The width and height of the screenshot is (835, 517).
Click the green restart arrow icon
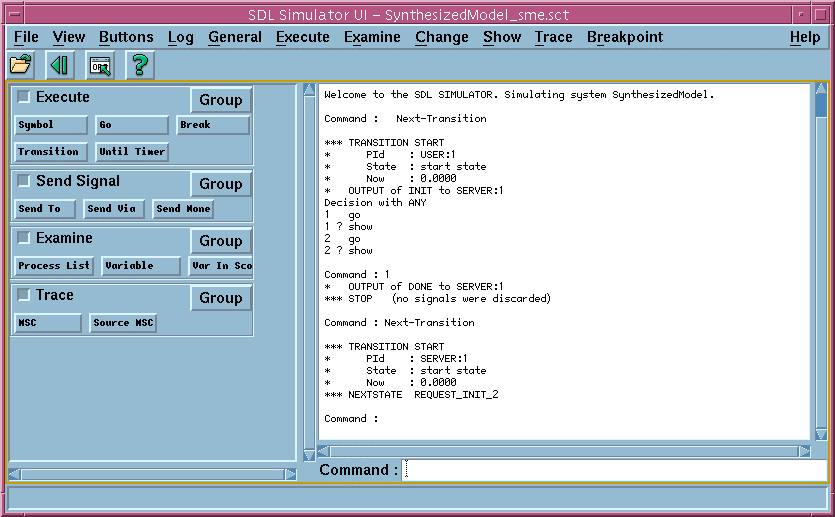(x=60, y=65)
